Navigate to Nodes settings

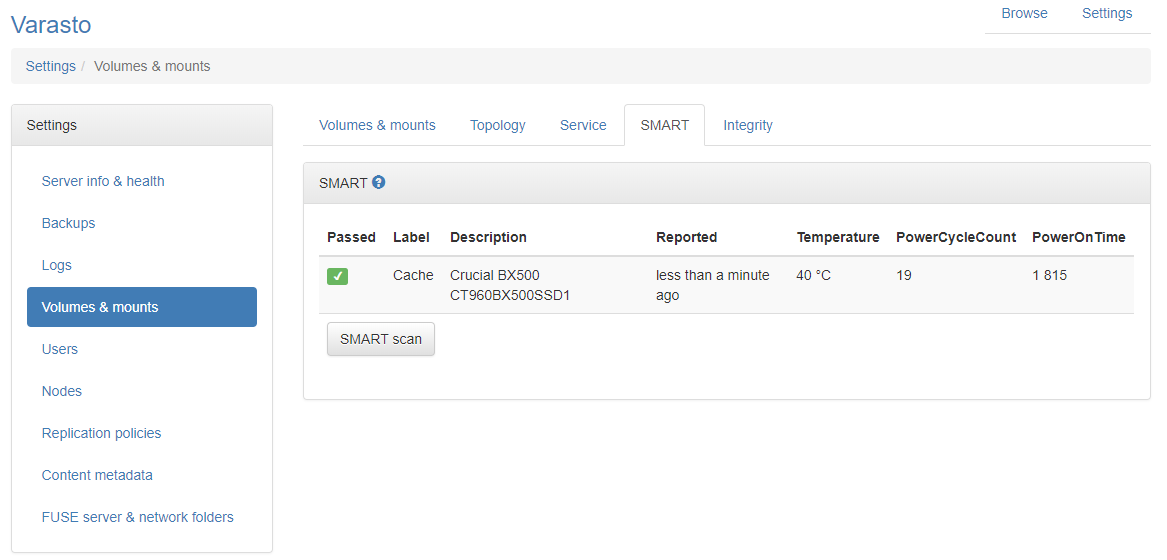tap(62, 391)
